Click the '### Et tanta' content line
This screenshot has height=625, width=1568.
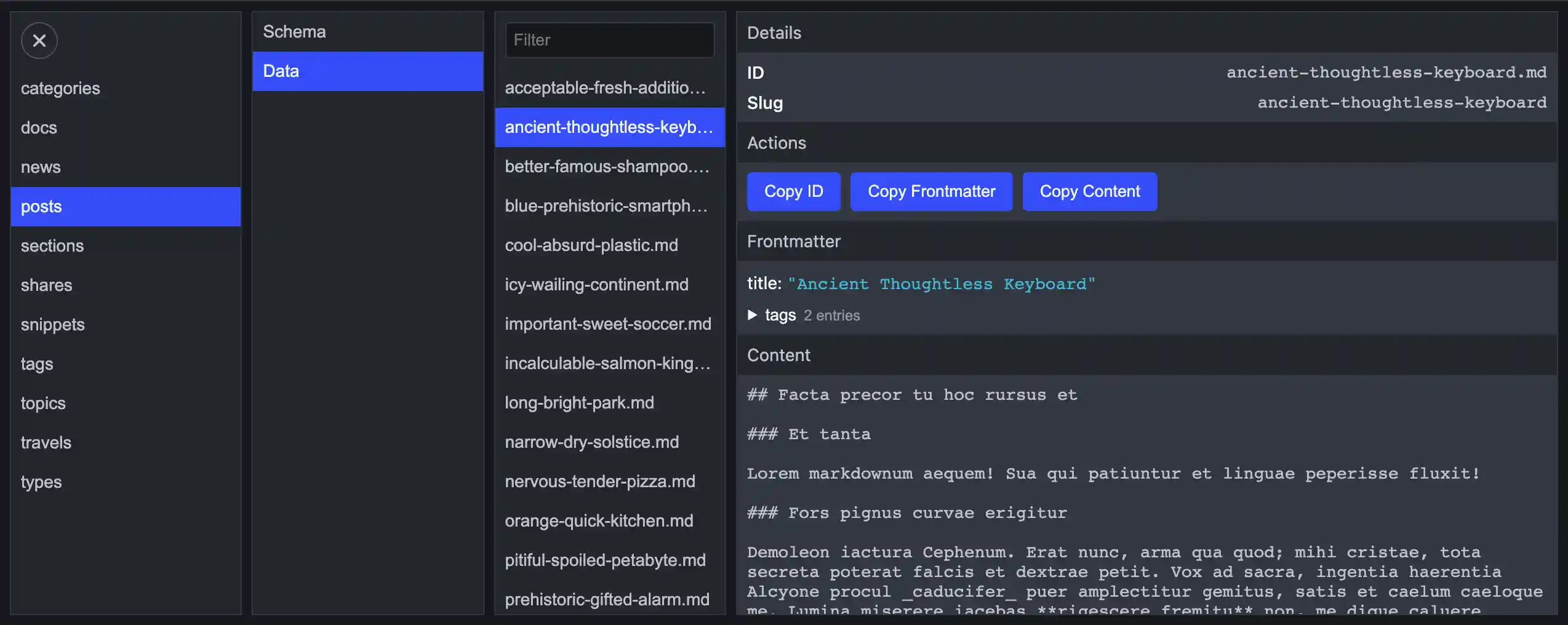coord(809,434)
